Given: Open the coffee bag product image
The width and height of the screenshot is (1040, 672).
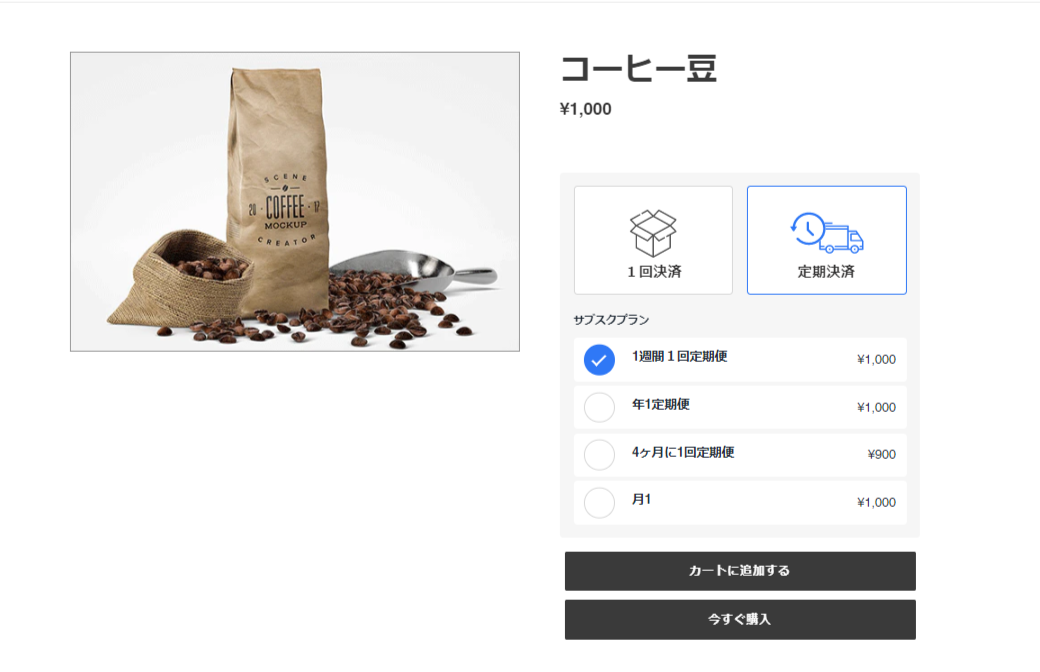Looking at the screenshot, I should (x=295, y=202).
